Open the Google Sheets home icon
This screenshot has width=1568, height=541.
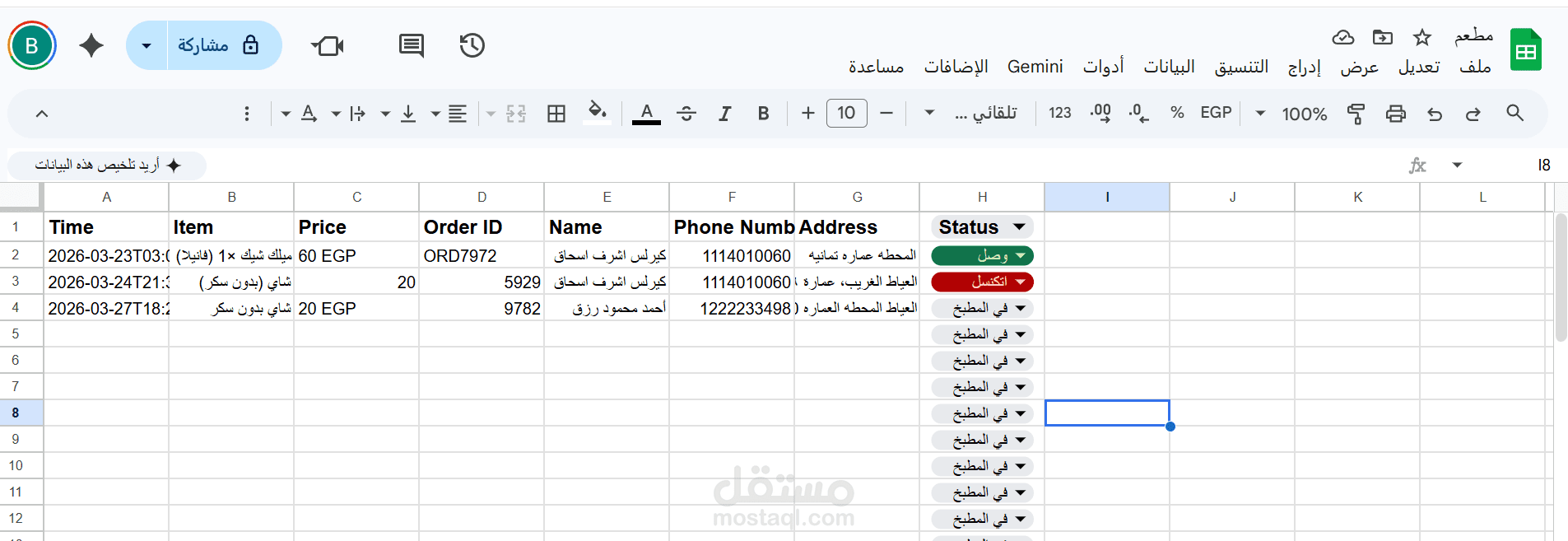[x=1525, y=49]
